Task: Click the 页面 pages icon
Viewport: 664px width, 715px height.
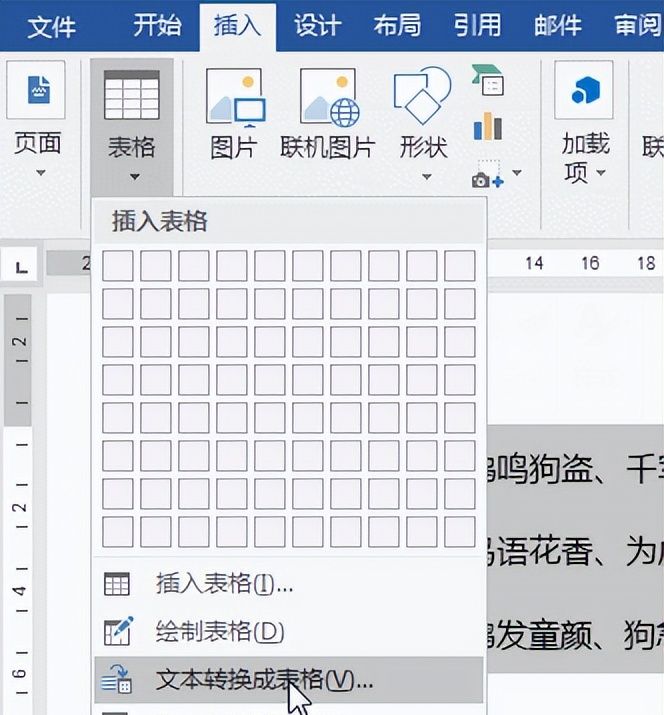Action: (36, 90)
